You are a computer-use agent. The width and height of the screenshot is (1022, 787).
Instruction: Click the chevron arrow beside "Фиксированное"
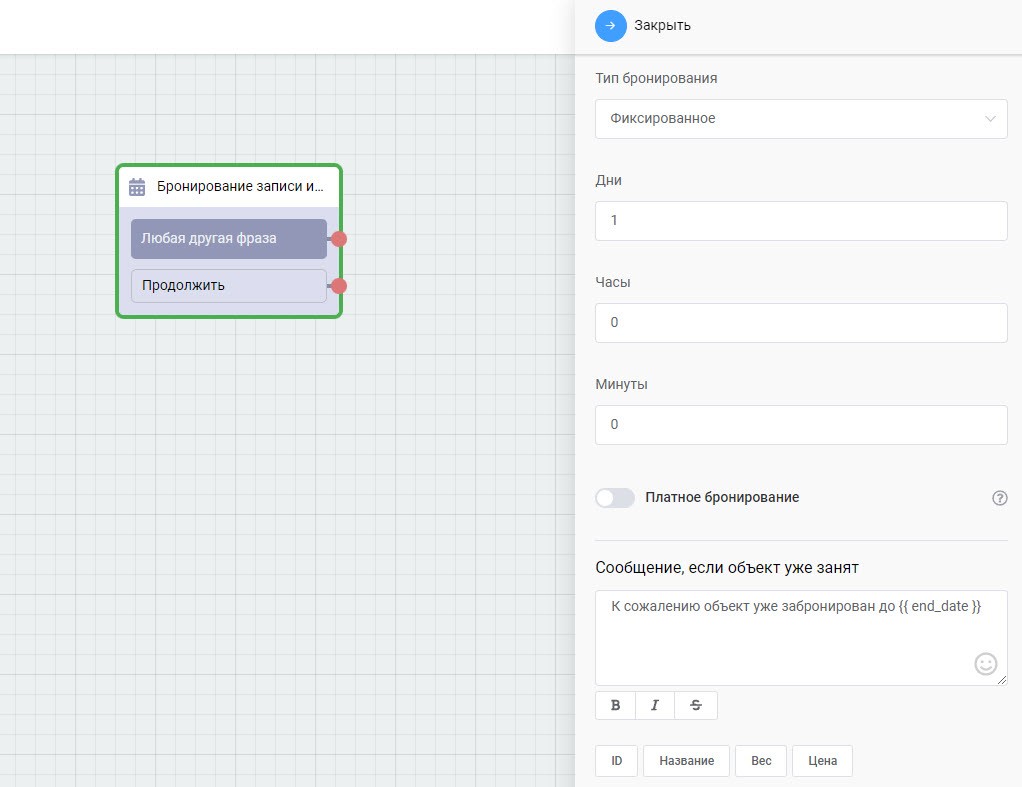pos(990,118)
